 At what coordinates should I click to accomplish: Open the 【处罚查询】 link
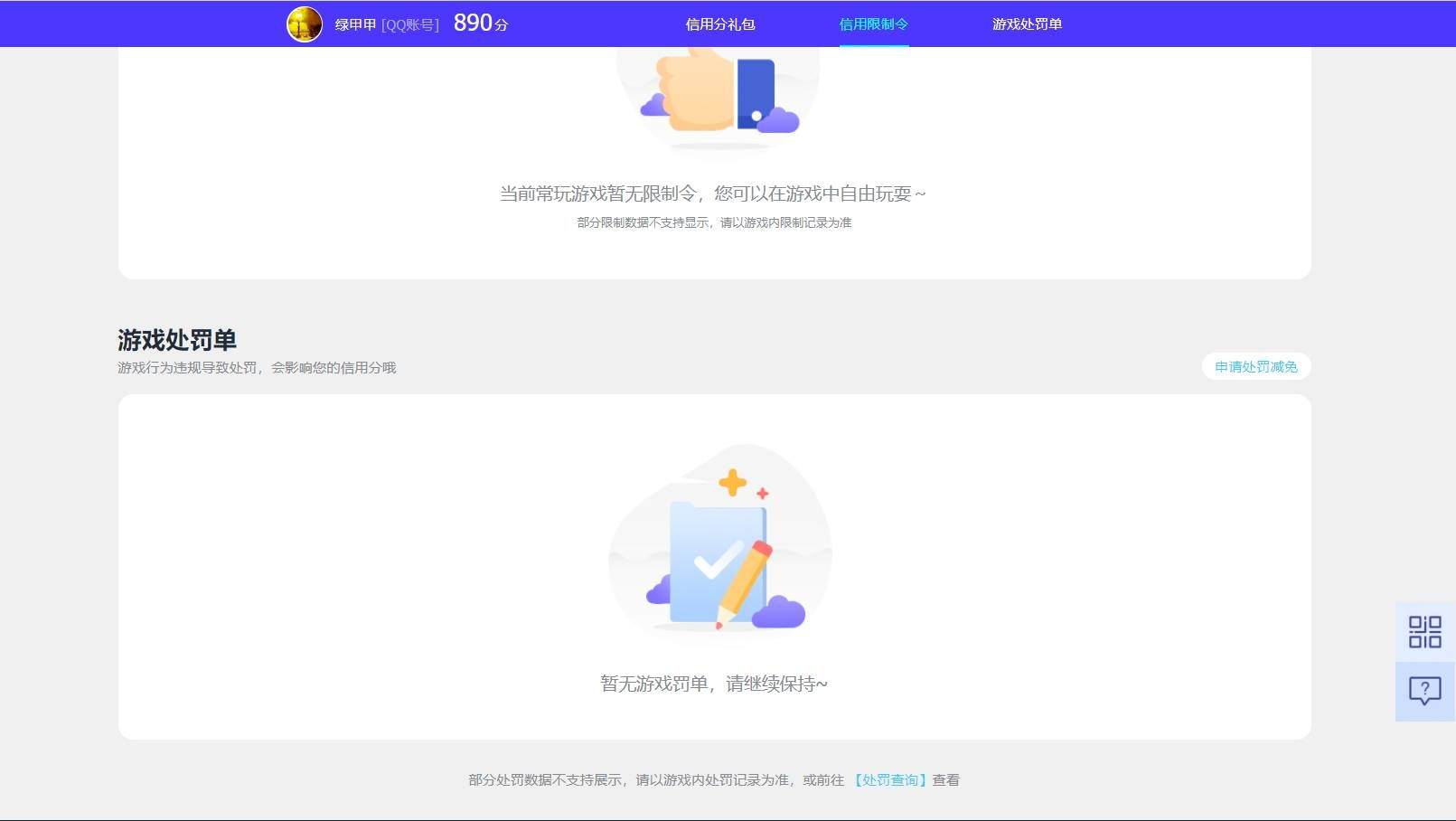tap(890, 779)
